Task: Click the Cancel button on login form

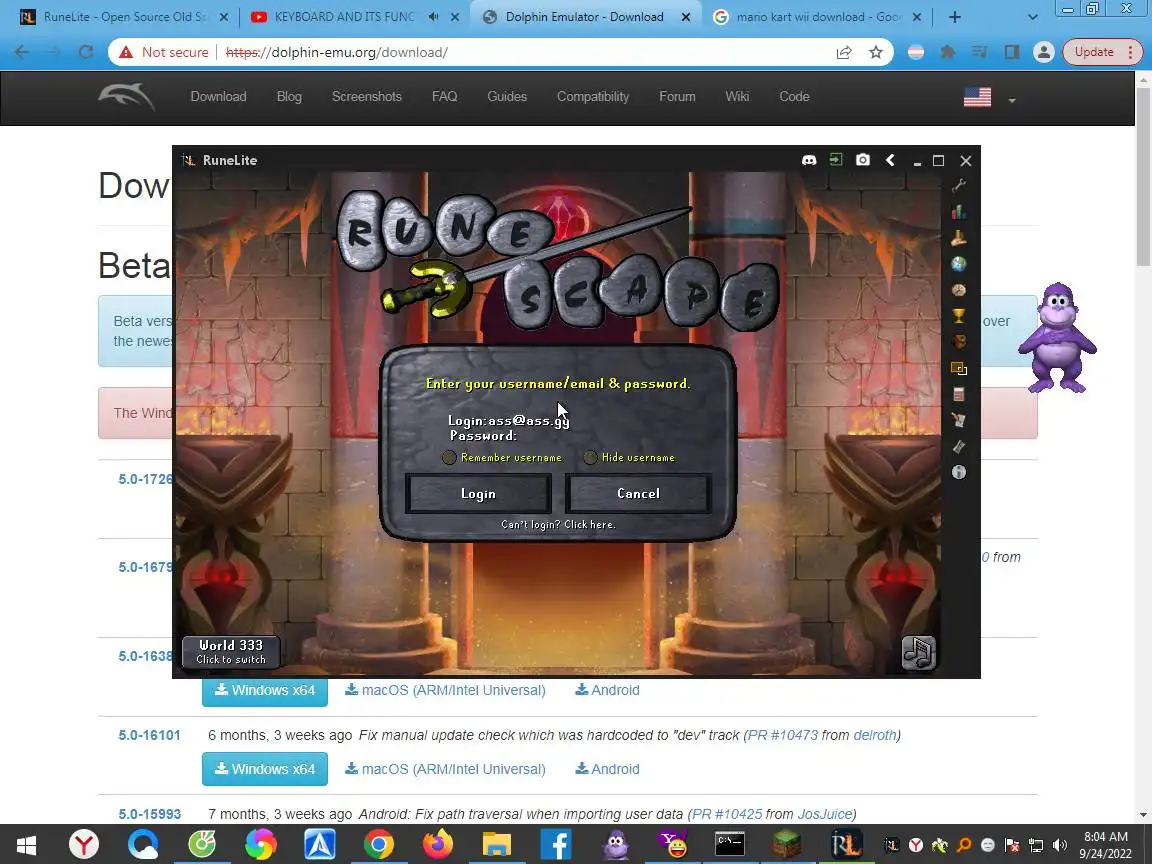Action: click(638, 494)
